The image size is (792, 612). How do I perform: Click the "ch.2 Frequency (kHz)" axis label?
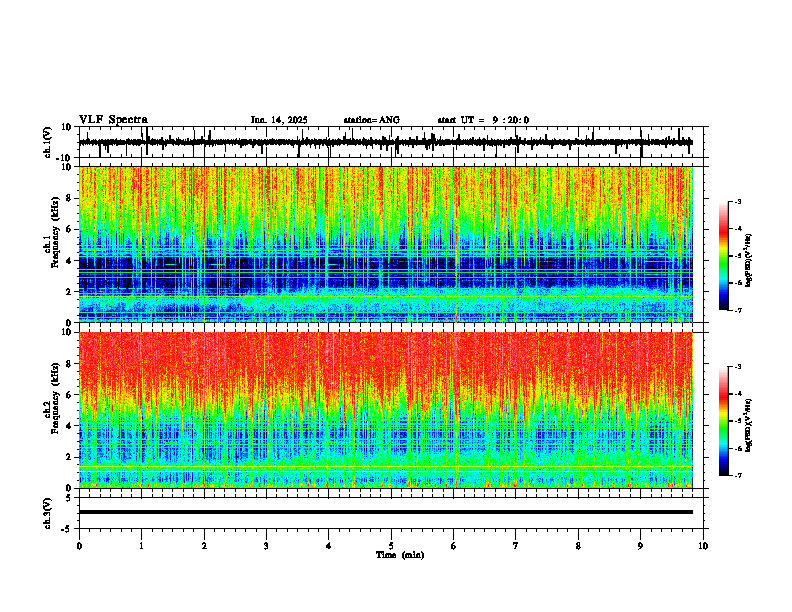[52, 397]
